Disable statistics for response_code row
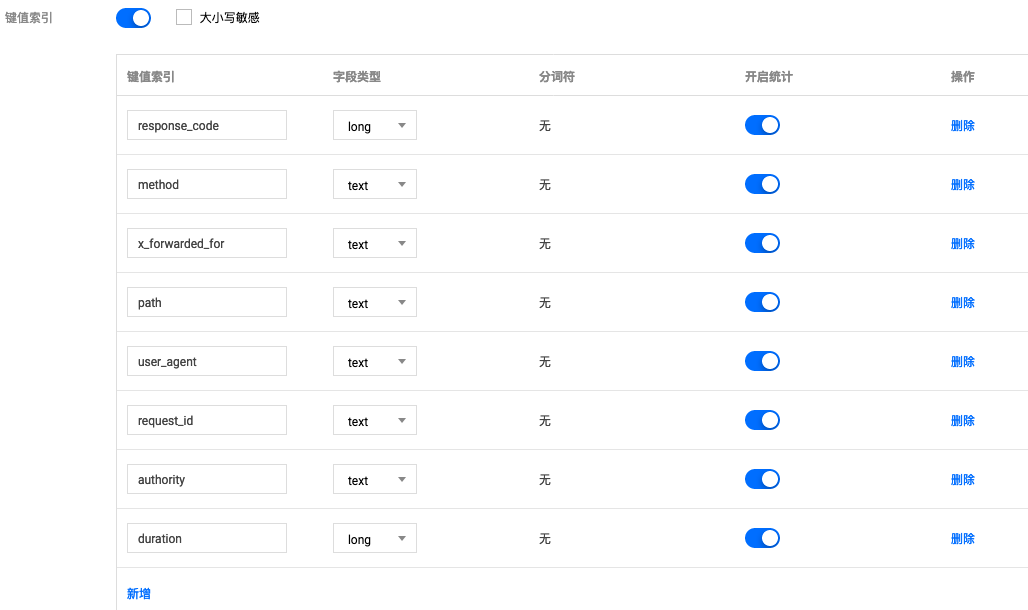The width and height of the screenshot is (1028, 610). [x=762, y=125]
